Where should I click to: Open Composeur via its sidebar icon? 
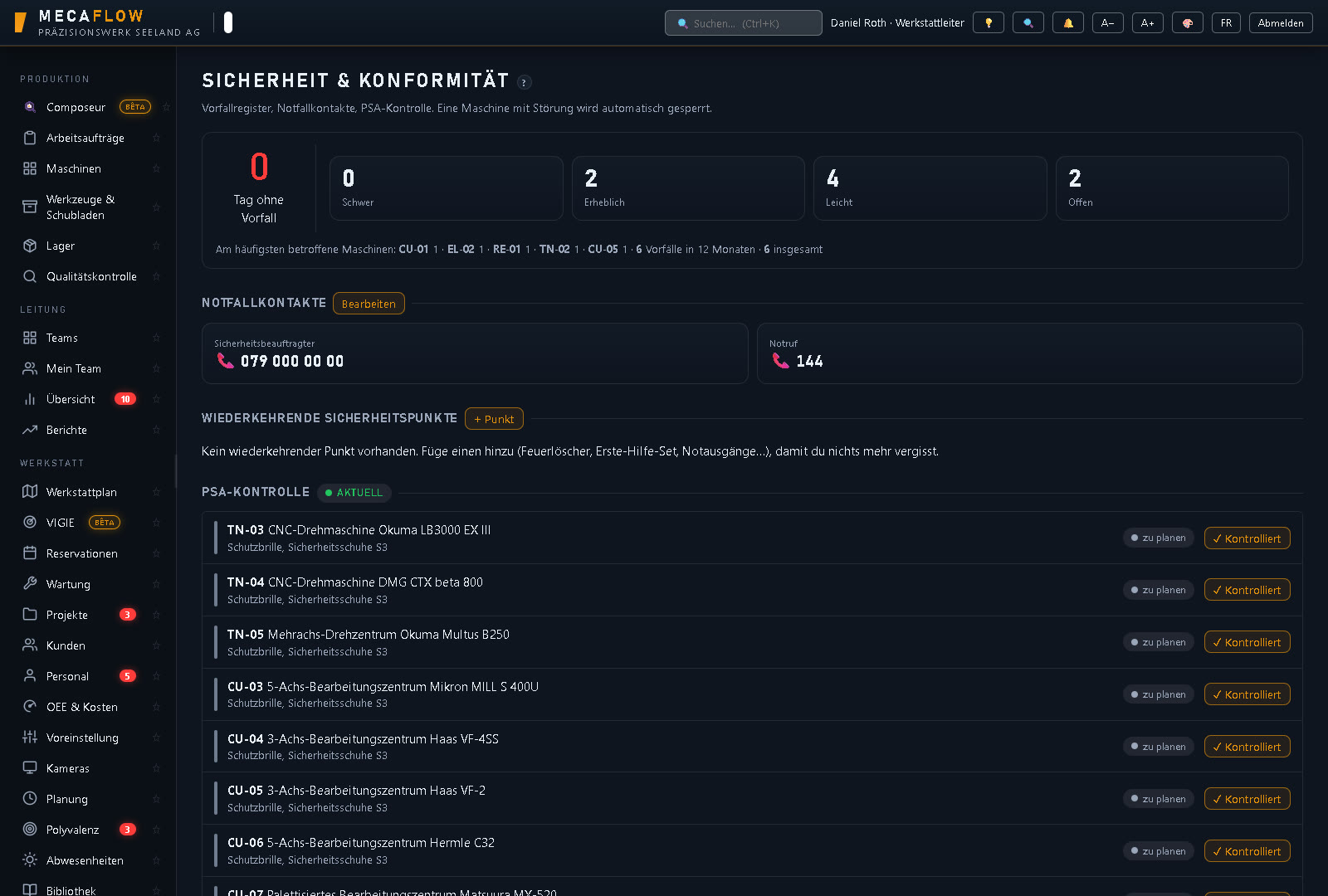click(x=30, y=107)
